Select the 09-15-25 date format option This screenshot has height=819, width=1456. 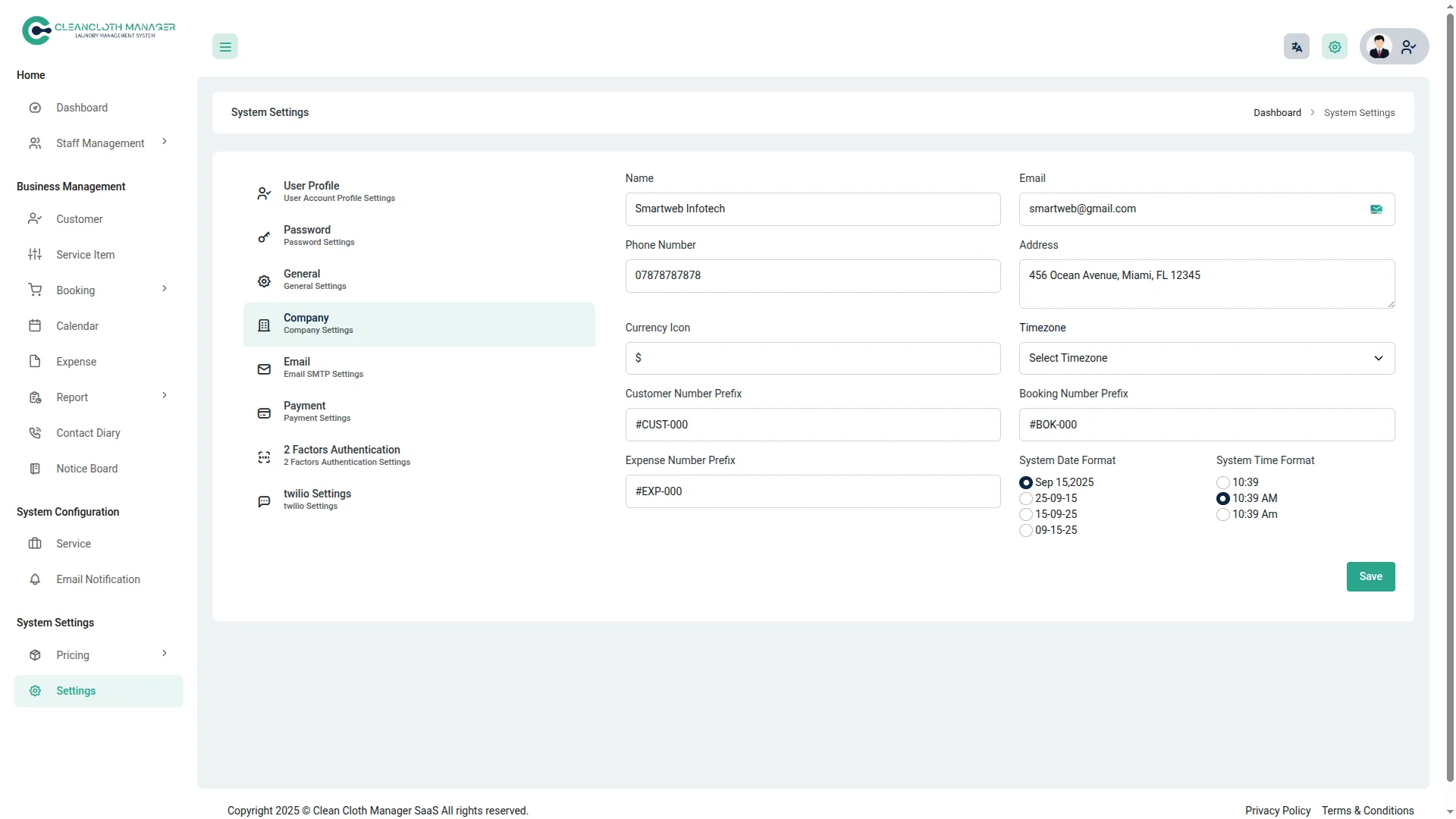coord(1026,531)
